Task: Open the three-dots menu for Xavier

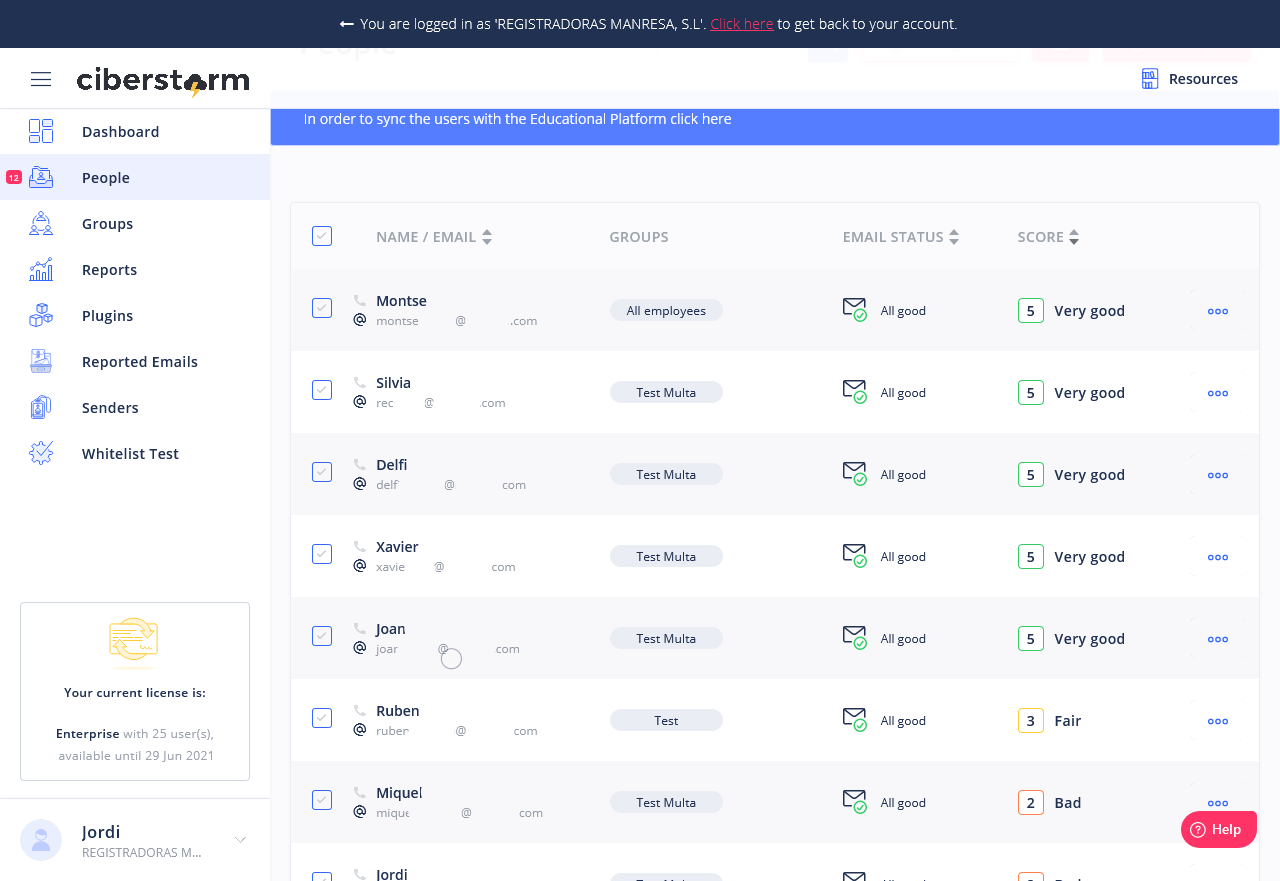Action: click(1218, 557)
